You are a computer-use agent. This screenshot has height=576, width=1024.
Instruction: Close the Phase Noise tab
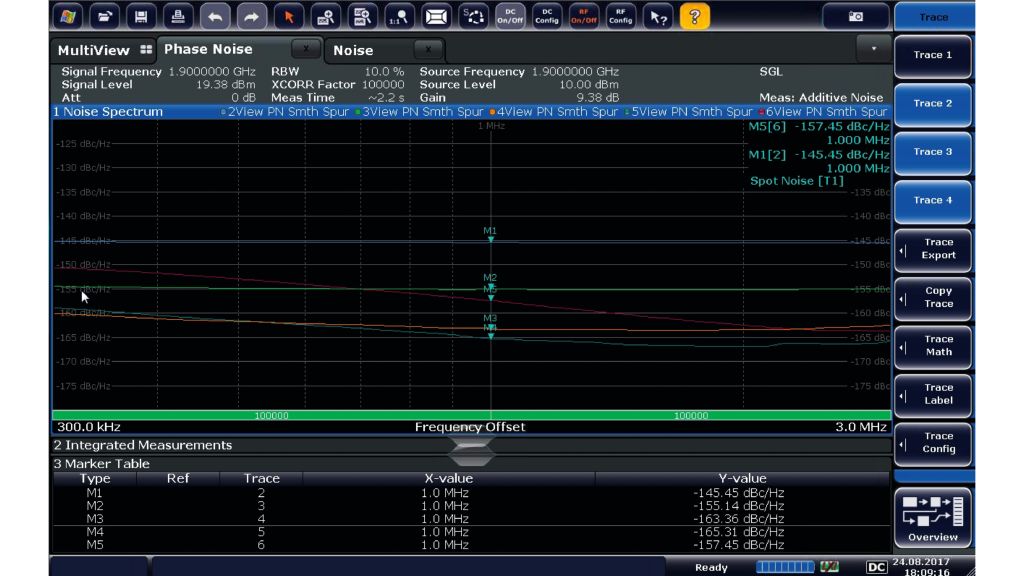306,48
